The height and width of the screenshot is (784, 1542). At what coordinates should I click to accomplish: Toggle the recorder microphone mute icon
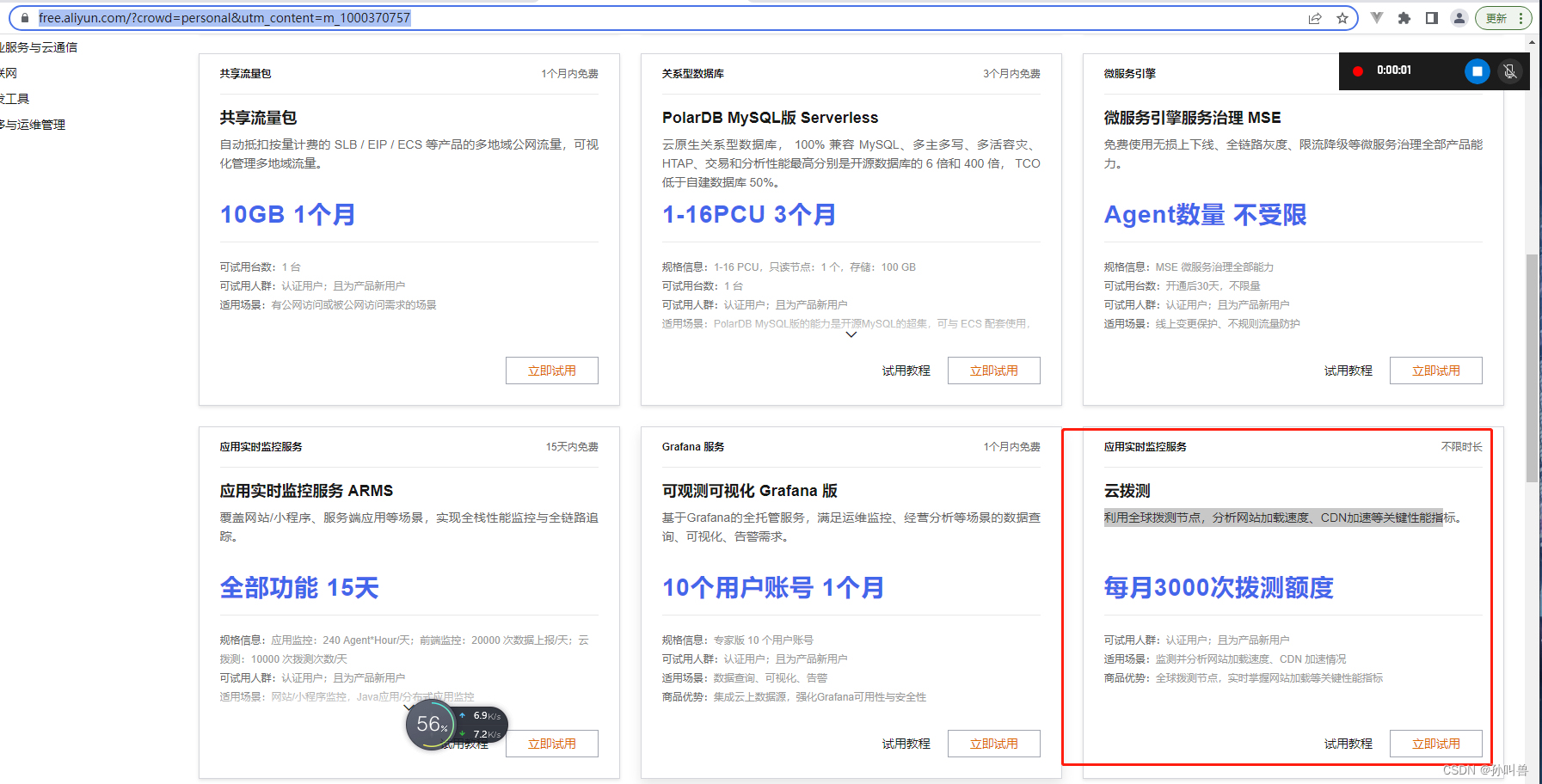click(1509, 71)
